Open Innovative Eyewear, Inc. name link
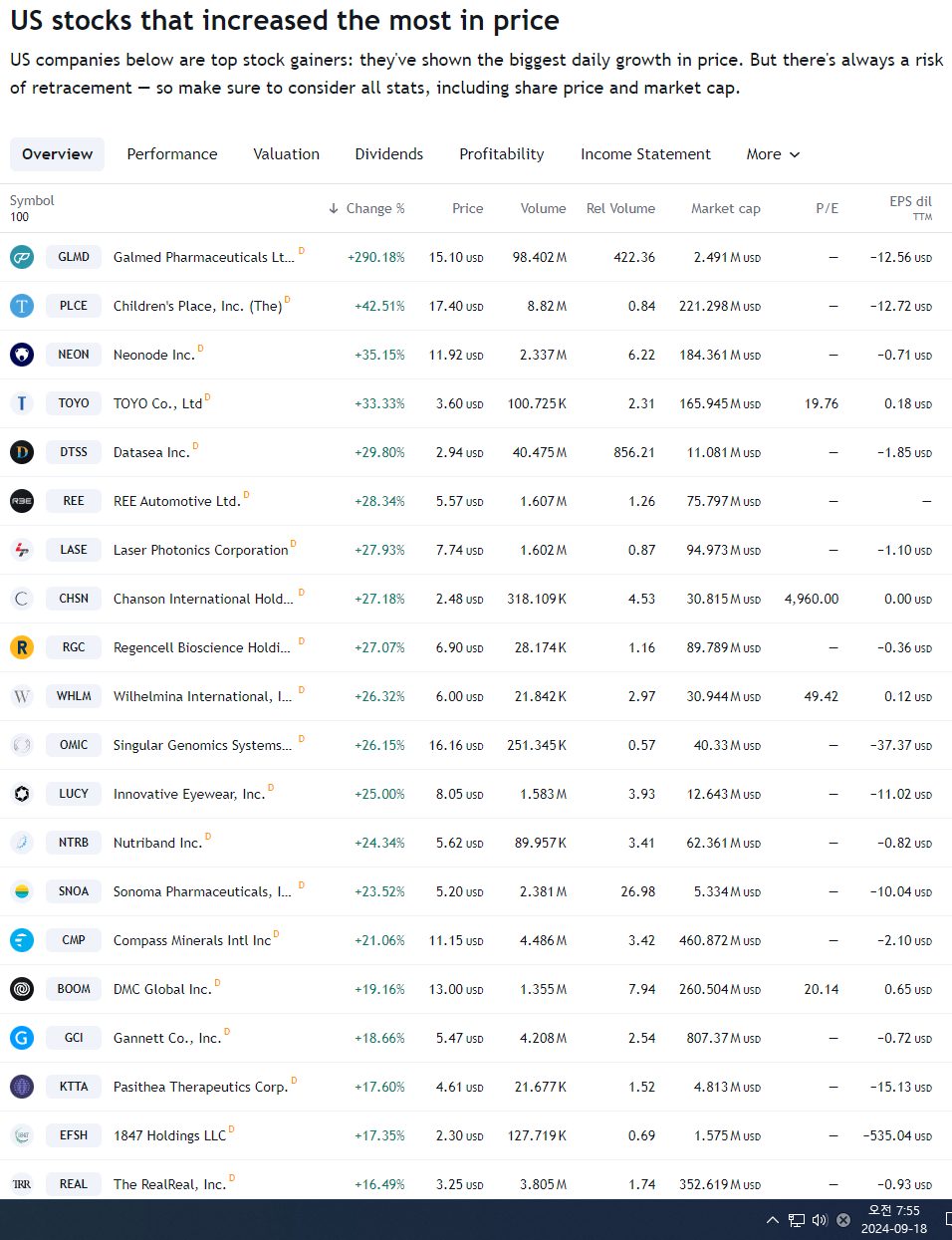Screen dimensions: 952x1240 [189, 794]
